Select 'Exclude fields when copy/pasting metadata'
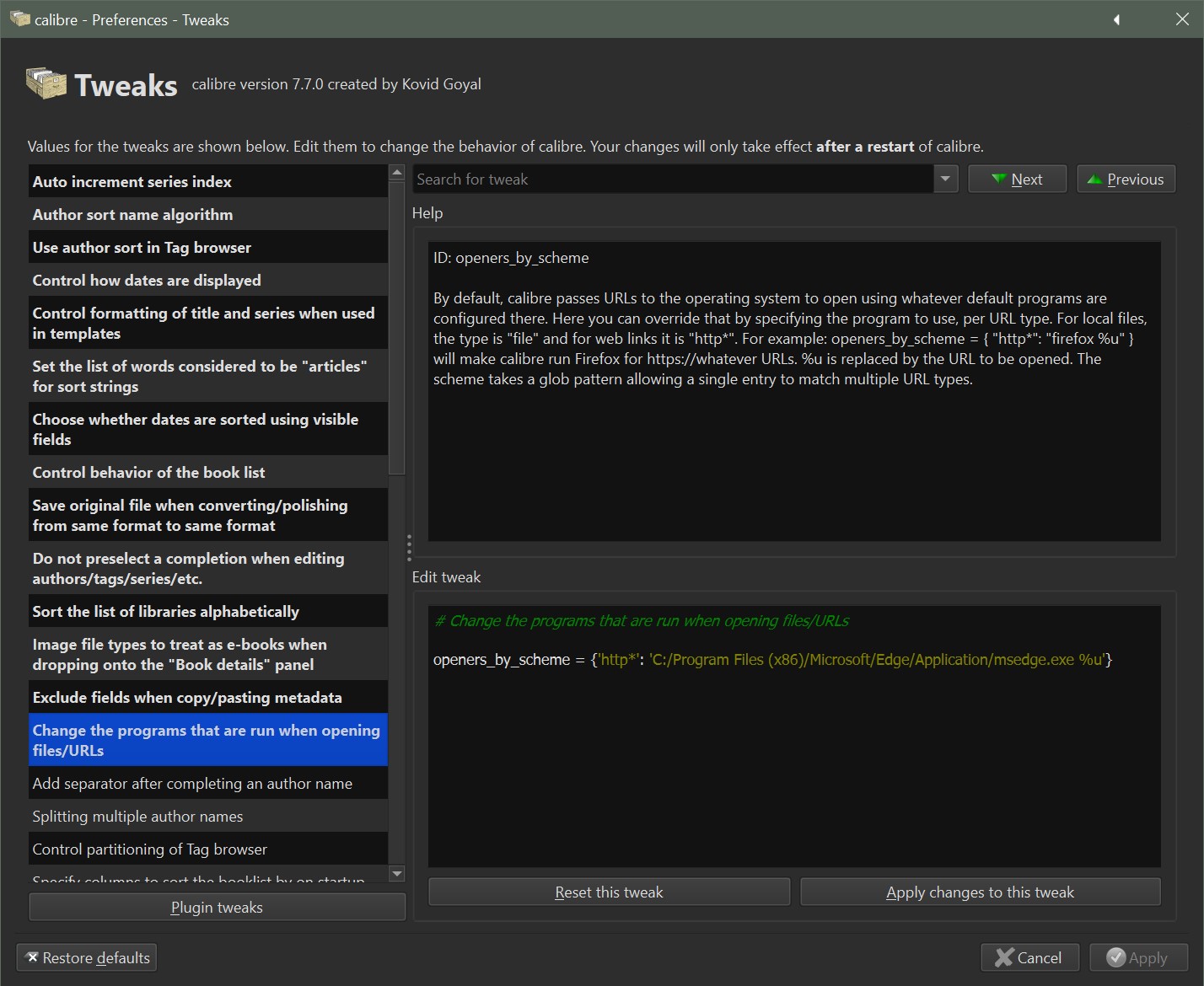 [x=208, y=697]
